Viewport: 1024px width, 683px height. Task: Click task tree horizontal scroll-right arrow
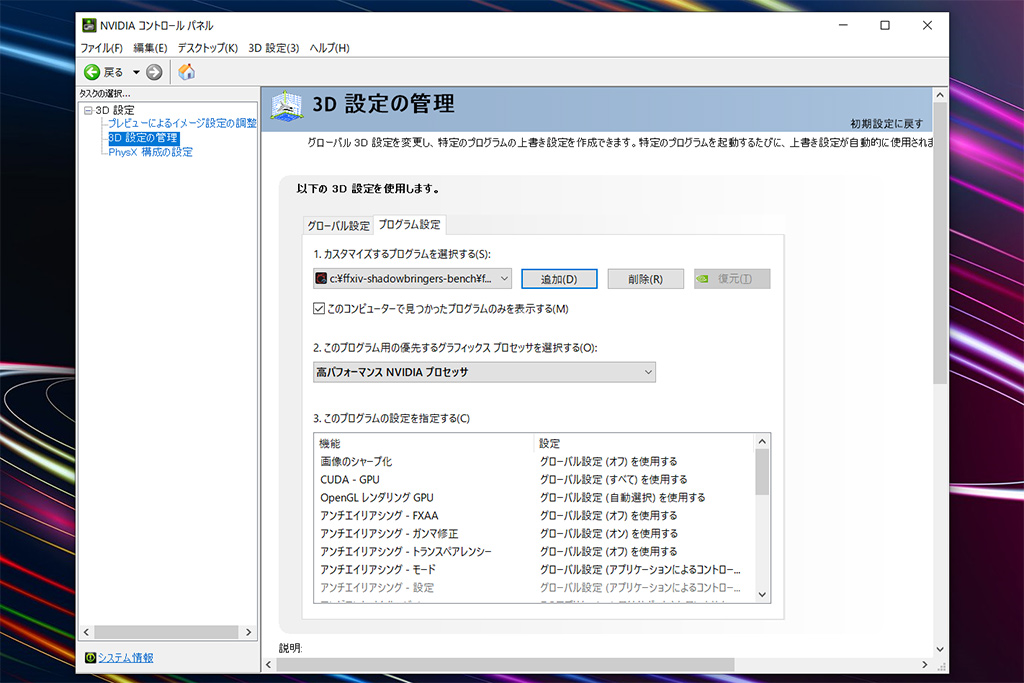(x=248, y=632)
